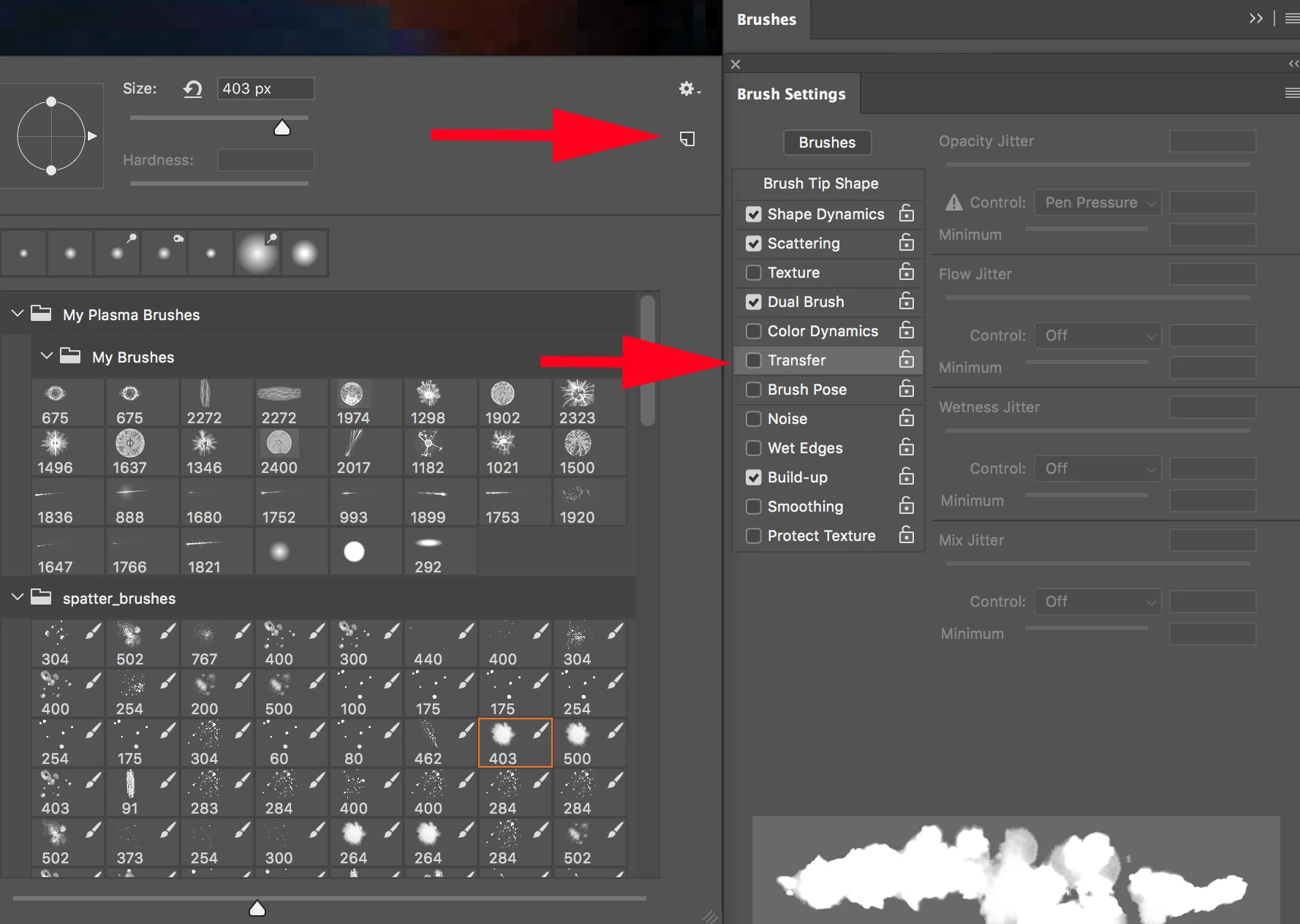This screenshot has width=1300, height=924.
Task: Toggle lock for Scattering
Action: click(x=907, y=243)
